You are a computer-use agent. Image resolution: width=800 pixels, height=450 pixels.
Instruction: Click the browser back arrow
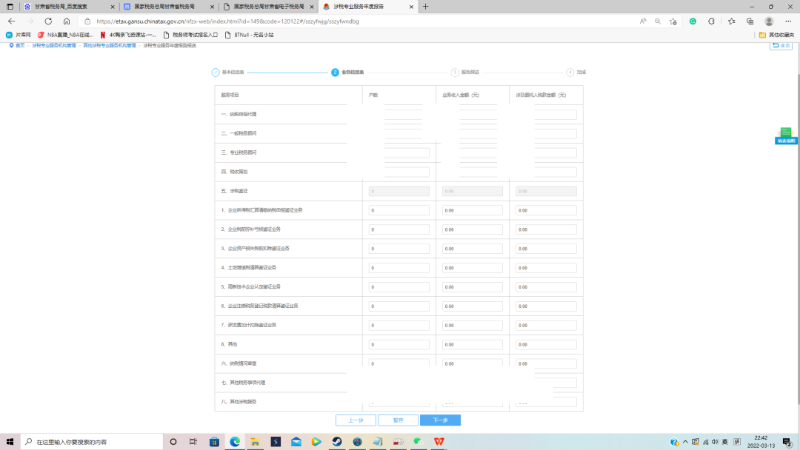point(11,20)
